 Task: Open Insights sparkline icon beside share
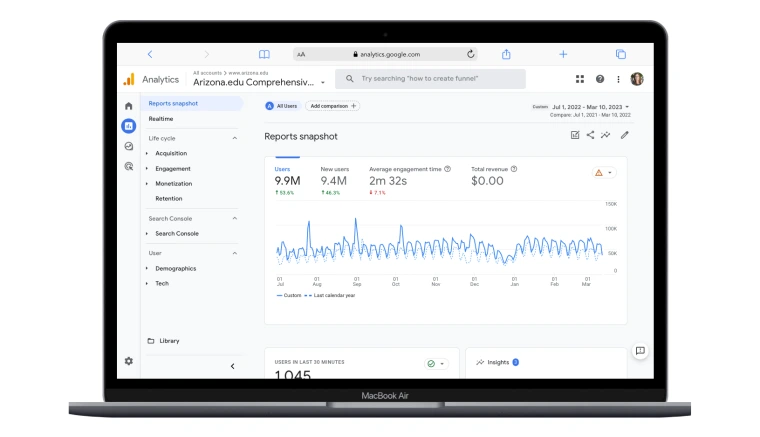(605, 135)
